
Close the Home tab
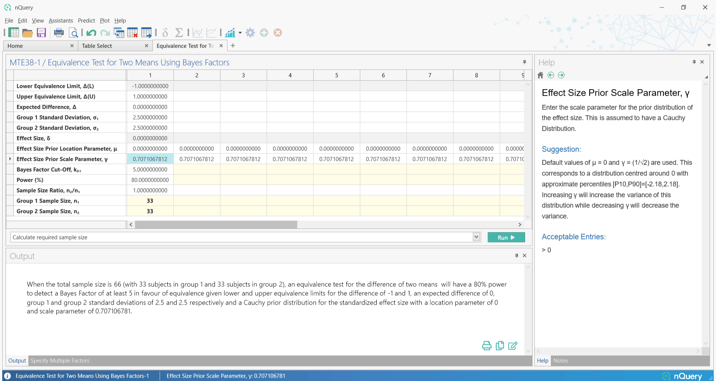(x=72, y=46)
